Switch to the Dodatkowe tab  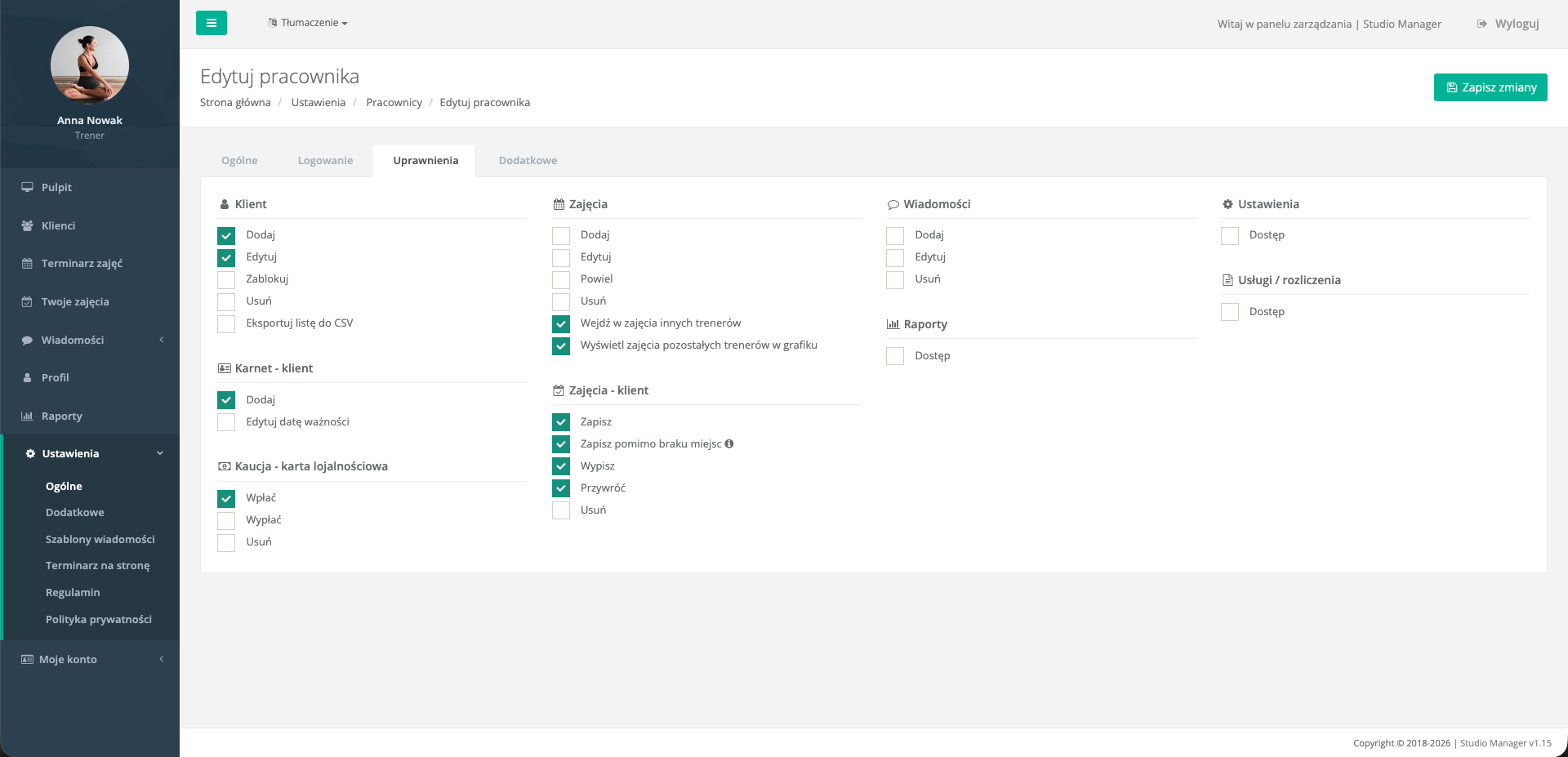[x=528, y=161]
